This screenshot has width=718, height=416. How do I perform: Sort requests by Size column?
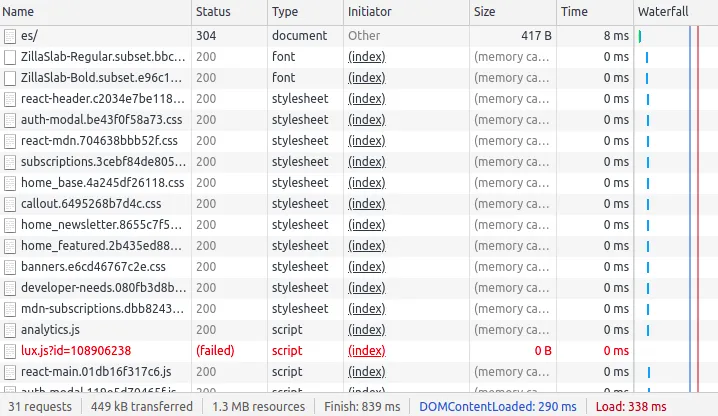484,12
